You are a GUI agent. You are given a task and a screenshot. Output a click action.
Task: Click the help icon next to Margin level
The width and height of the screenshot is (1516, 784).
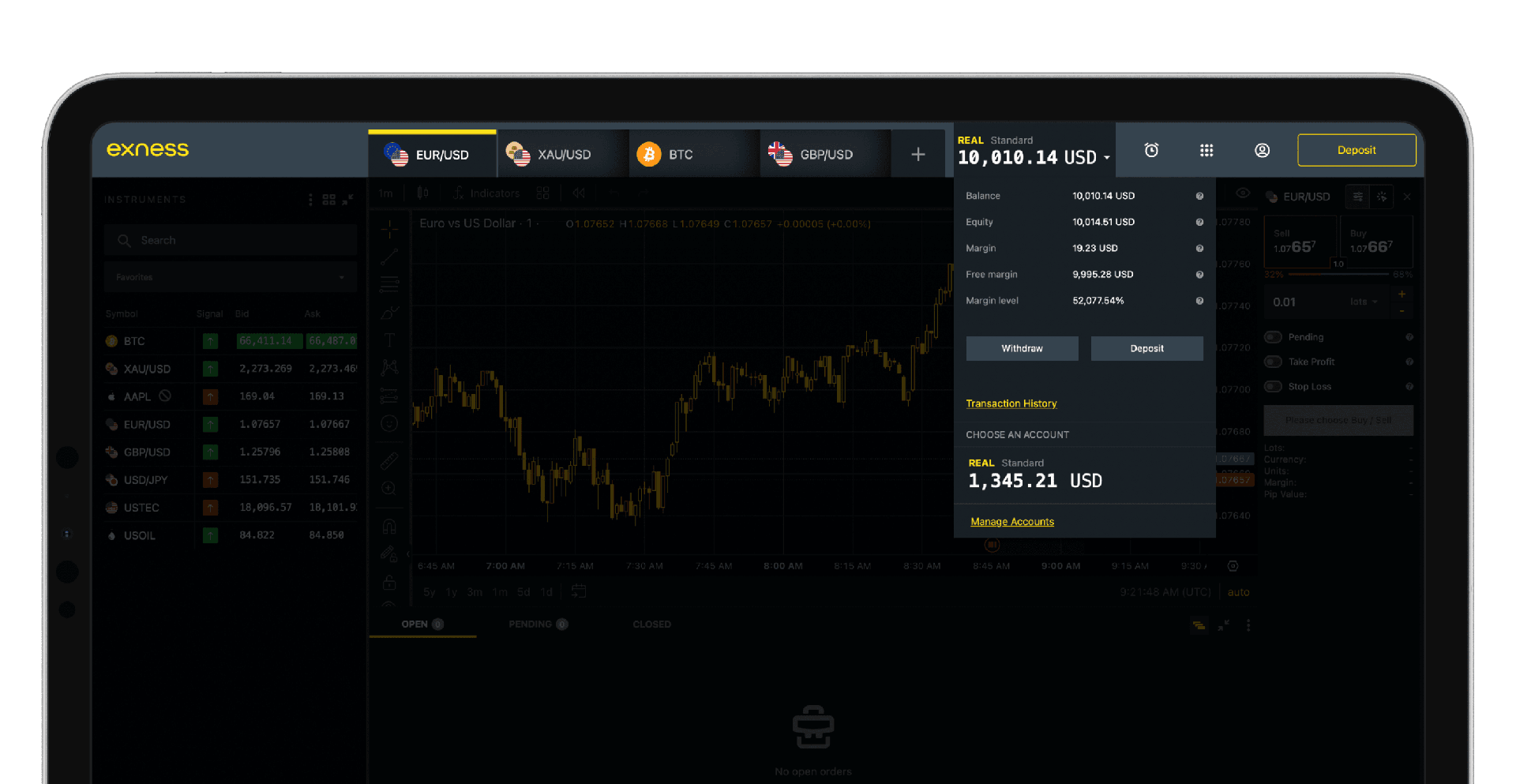click(x=1199, y=301)
